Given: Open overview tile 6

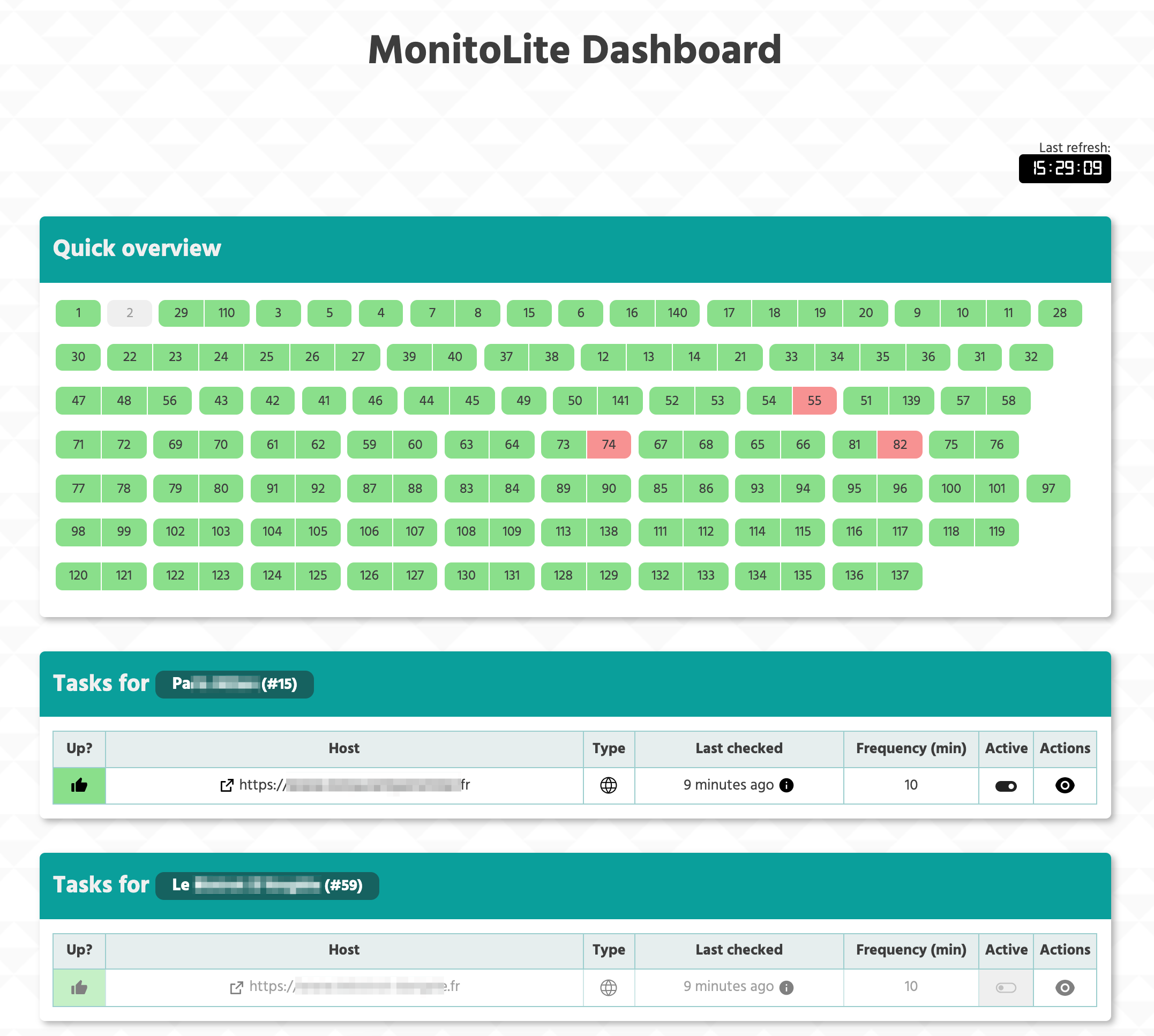Looking at the screenshot, I should (580, 313).
